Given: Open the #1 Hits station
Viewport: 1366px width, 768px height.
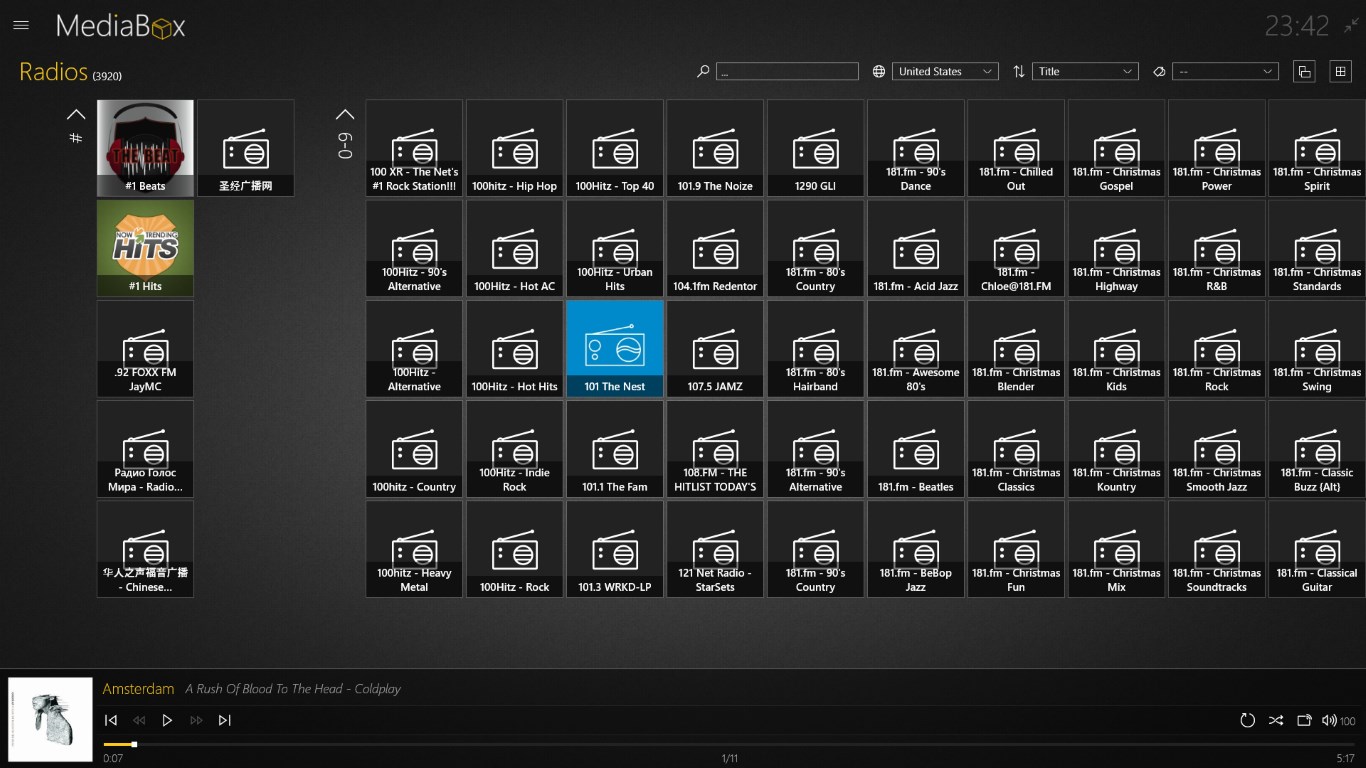Looking at the screenshot, I should (145, 248).
